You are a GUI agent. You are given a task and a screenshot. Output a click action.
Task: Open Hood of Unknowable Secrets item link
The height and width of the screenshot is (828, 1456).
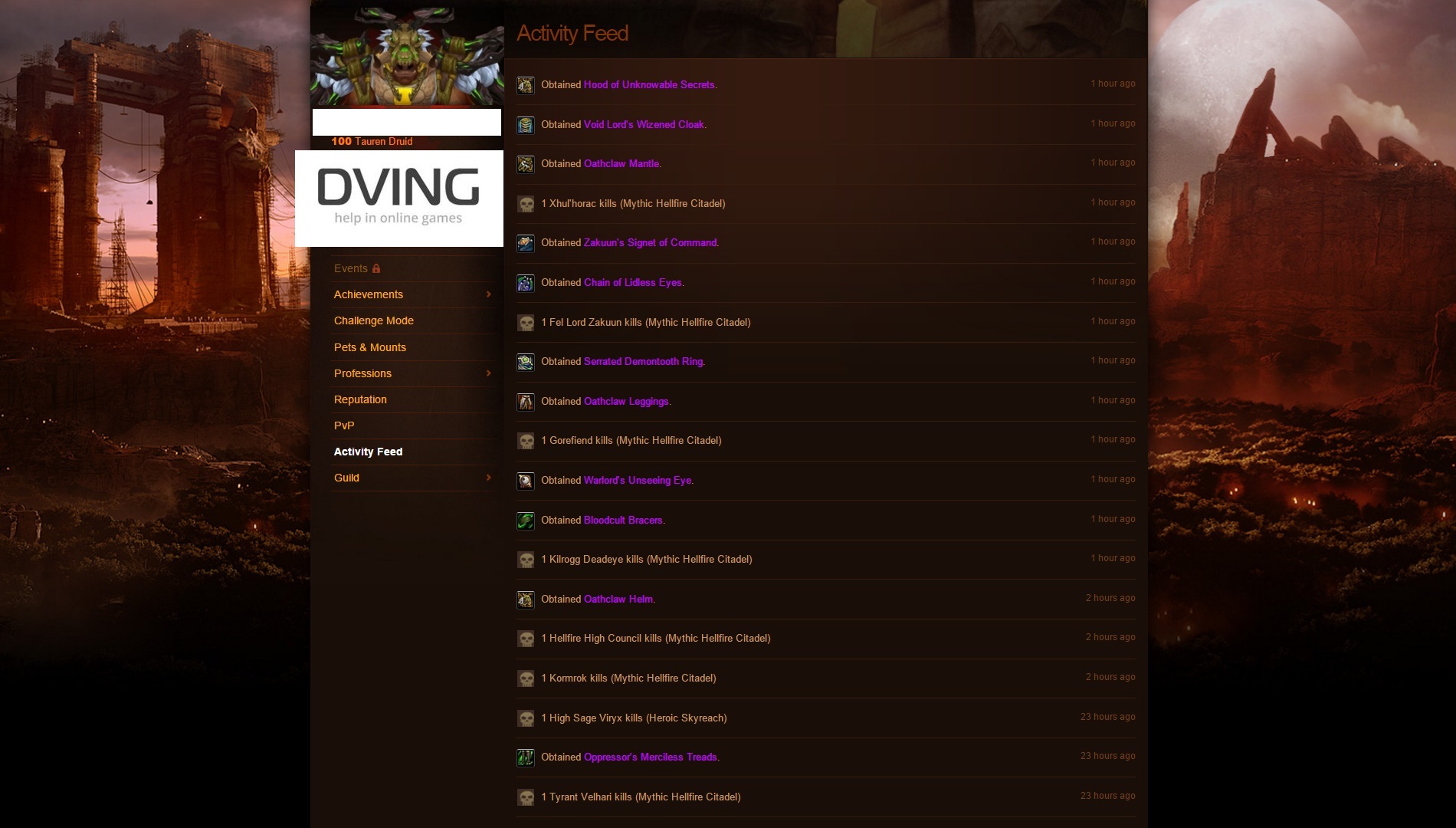649,85
